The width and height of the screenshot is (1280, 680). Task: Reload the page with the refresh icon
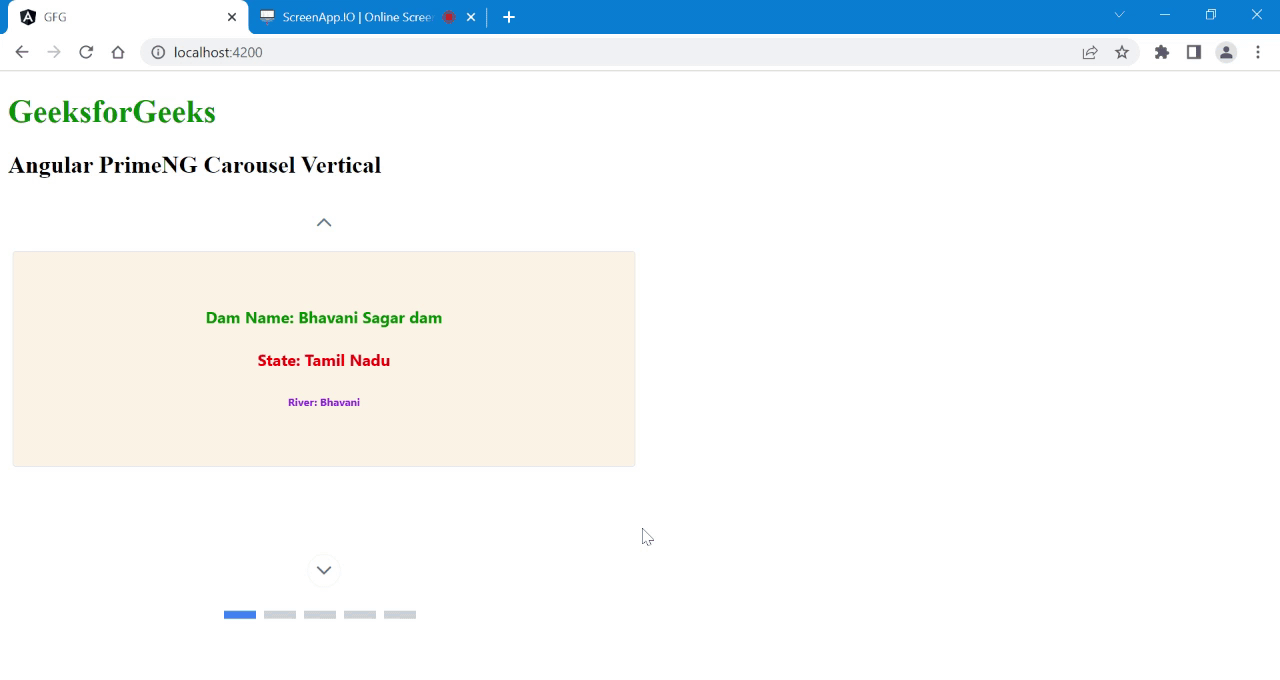(85, 52)
